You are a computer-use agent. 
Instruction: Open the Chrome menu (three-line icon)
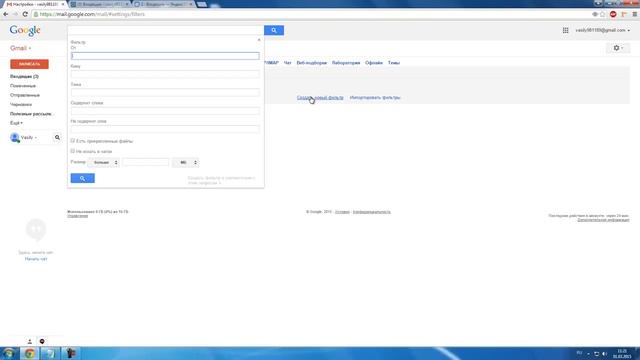(x=635, y=14)
